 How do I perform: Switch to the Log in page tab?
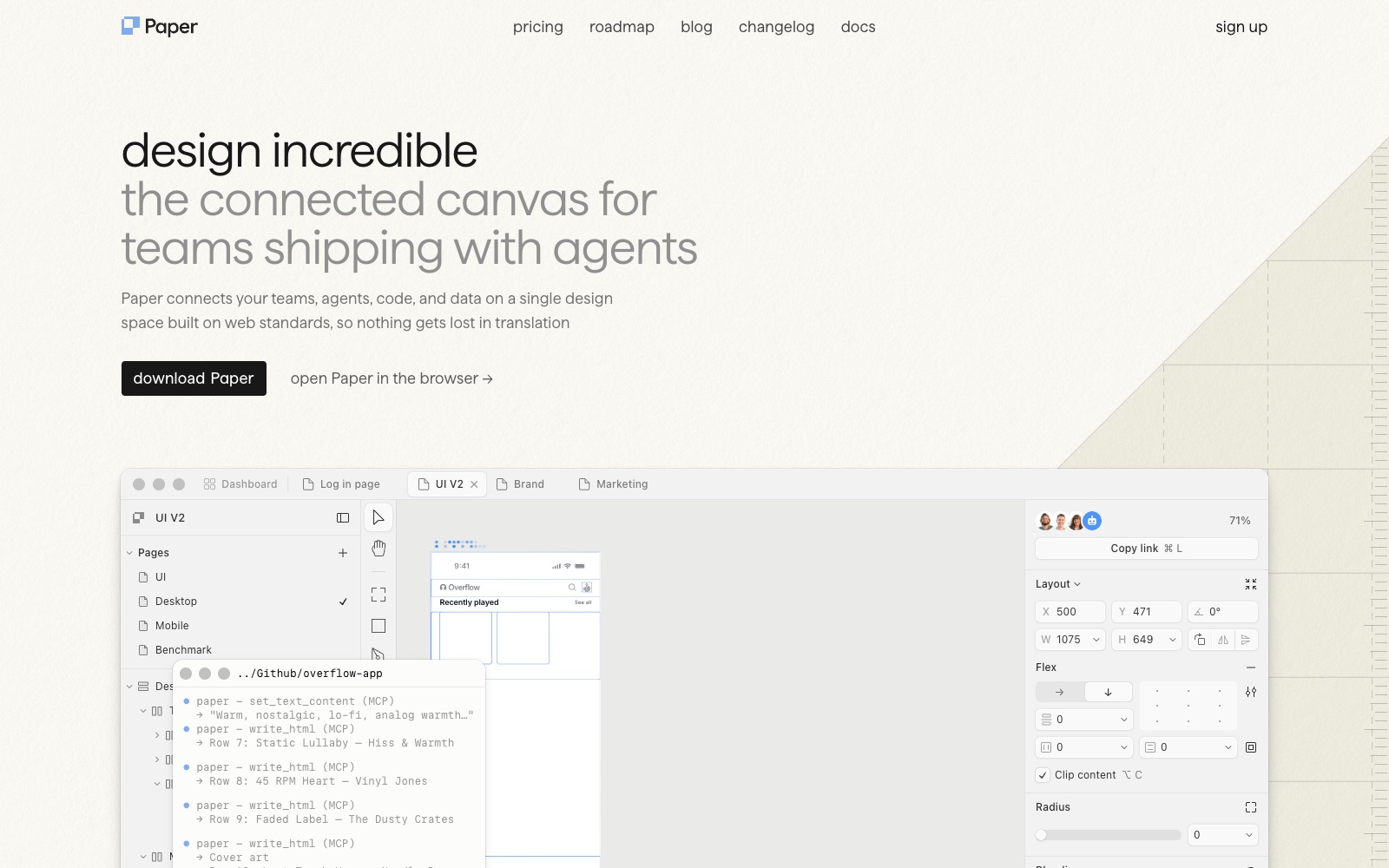(341, 484)
